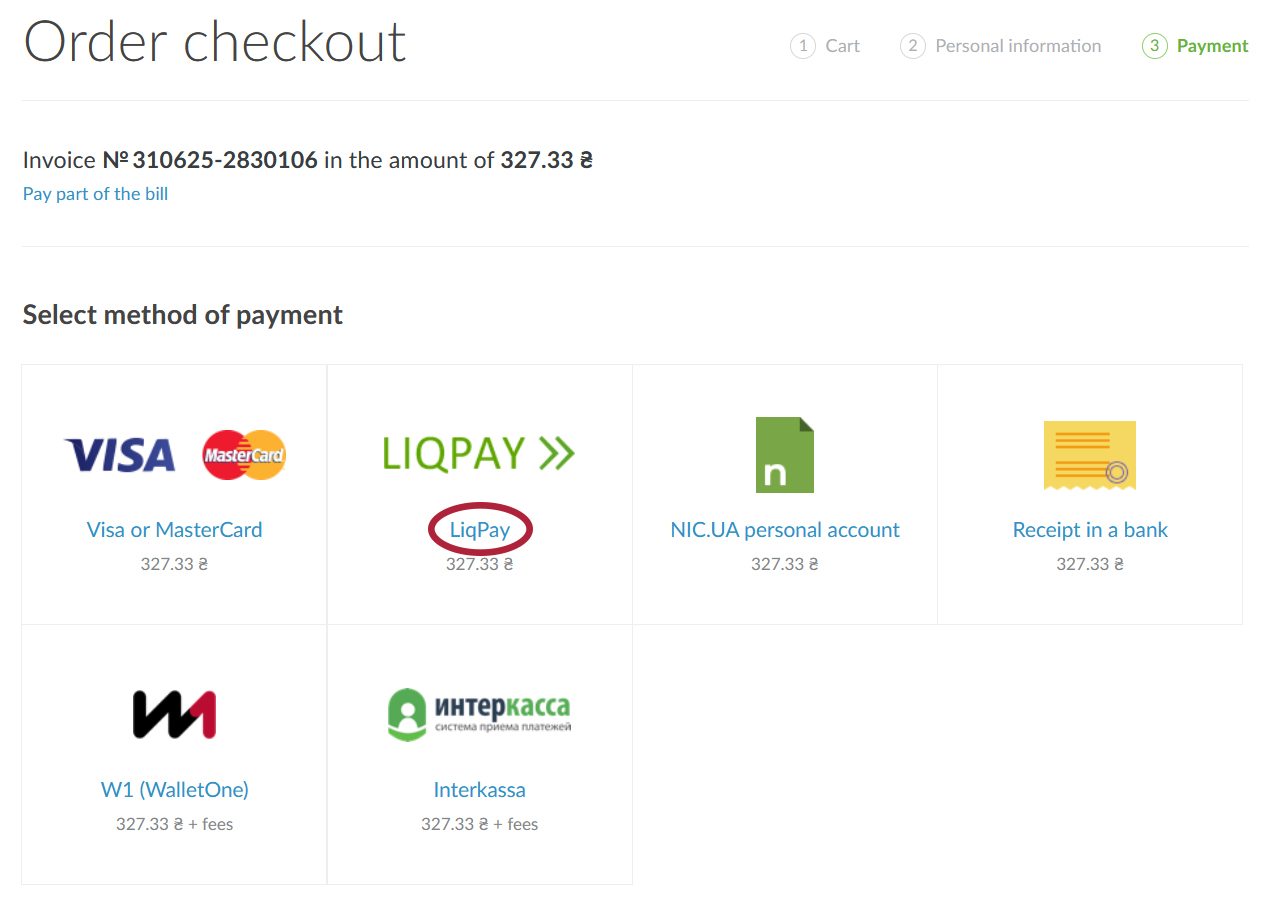Click the Interkassa logo image
The image size is (1267, 903).
(479, 713)
